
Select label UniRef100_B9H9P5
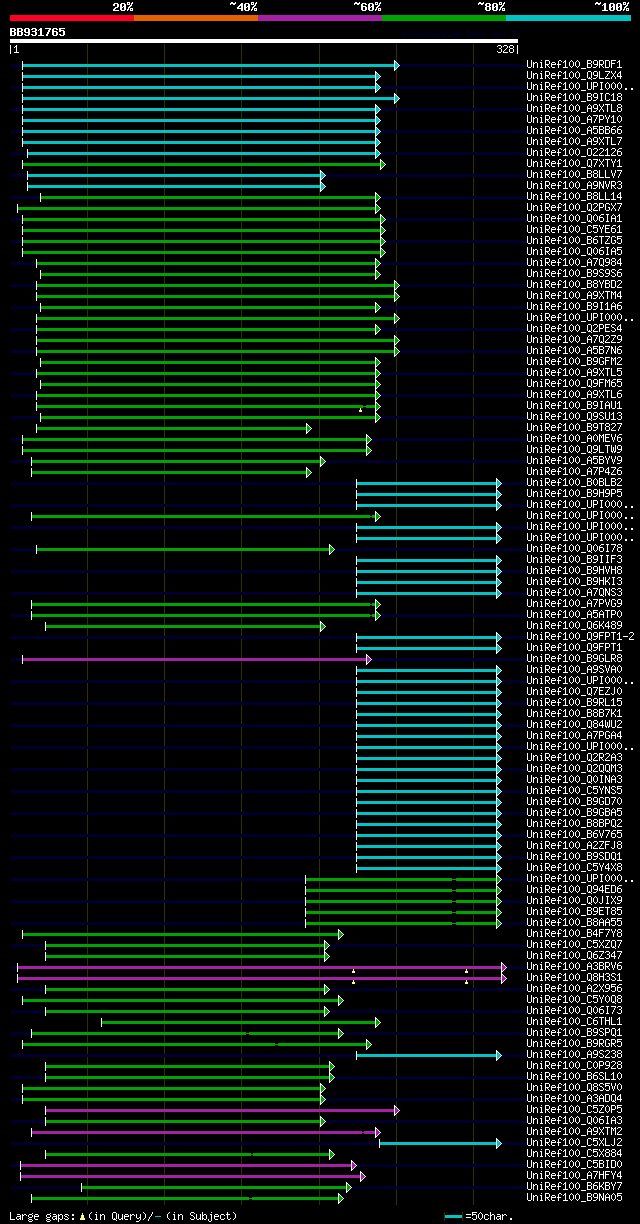(574, 494)
